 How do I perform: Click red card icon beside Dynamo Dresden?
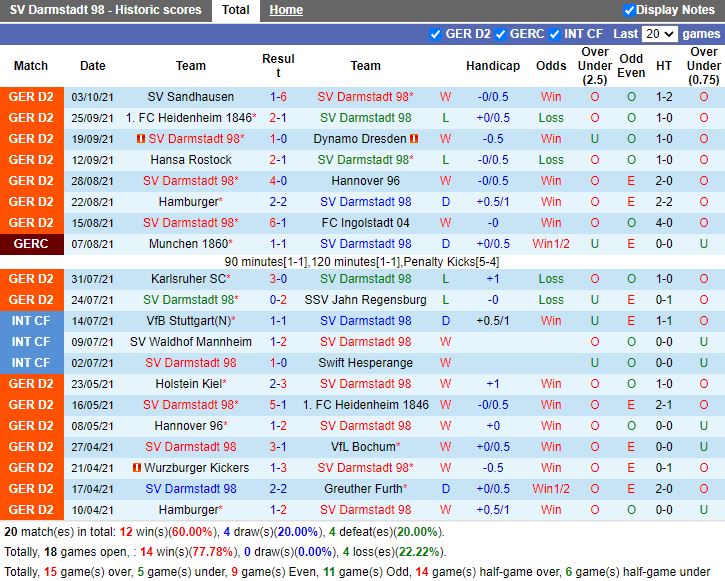414,139
